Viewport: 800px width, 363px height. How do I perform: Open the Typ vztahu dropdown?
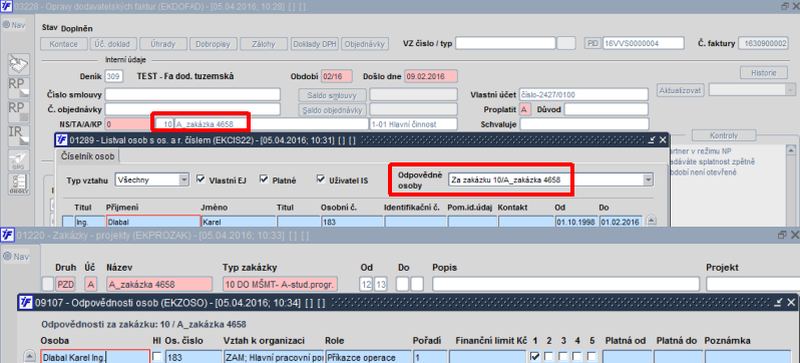[184, 180]
